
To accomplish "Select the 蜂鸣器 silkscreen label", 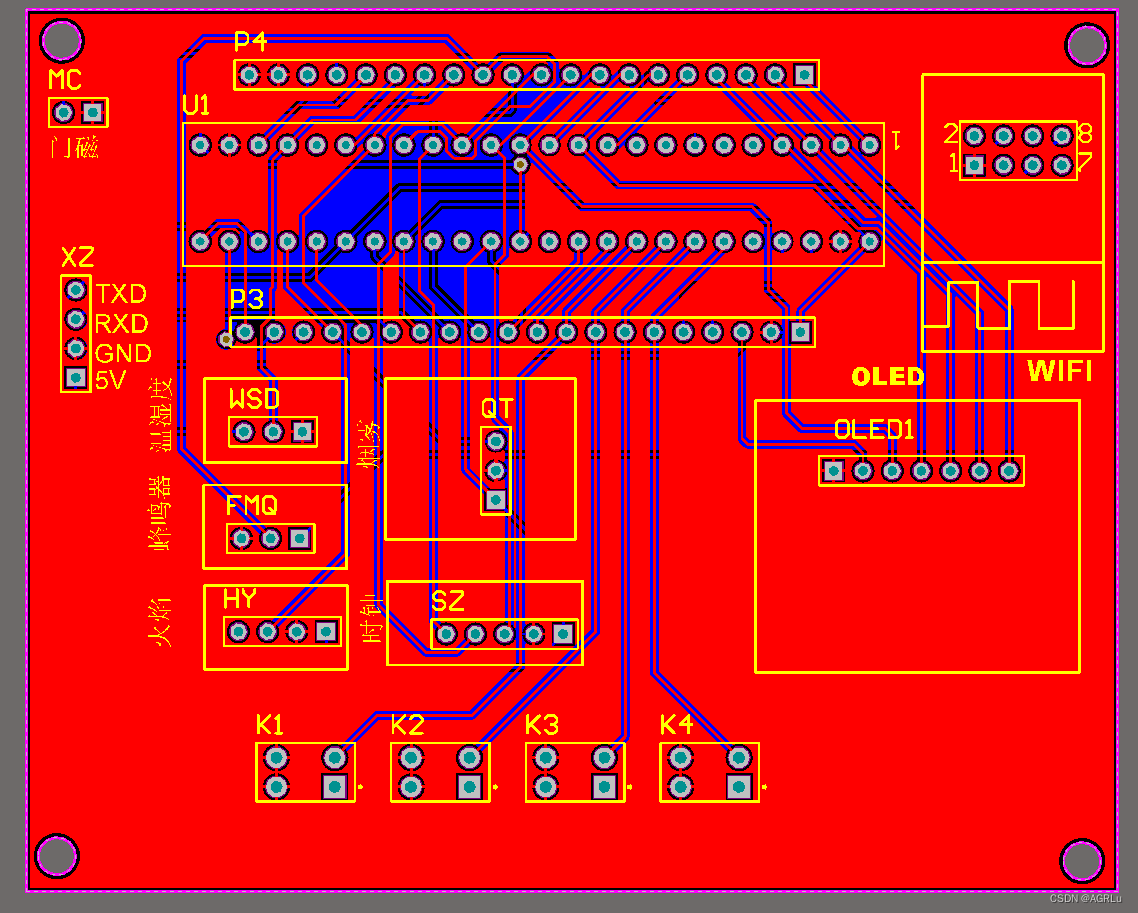I will tap(160, 513).
